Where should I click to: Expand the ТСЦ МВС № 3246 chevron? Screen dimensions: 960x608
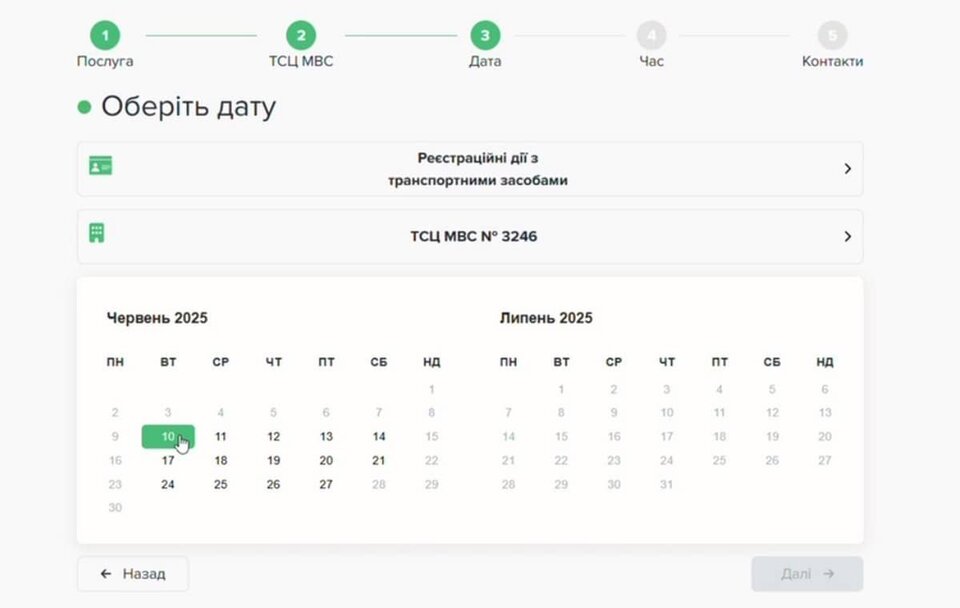pos(847,237)
